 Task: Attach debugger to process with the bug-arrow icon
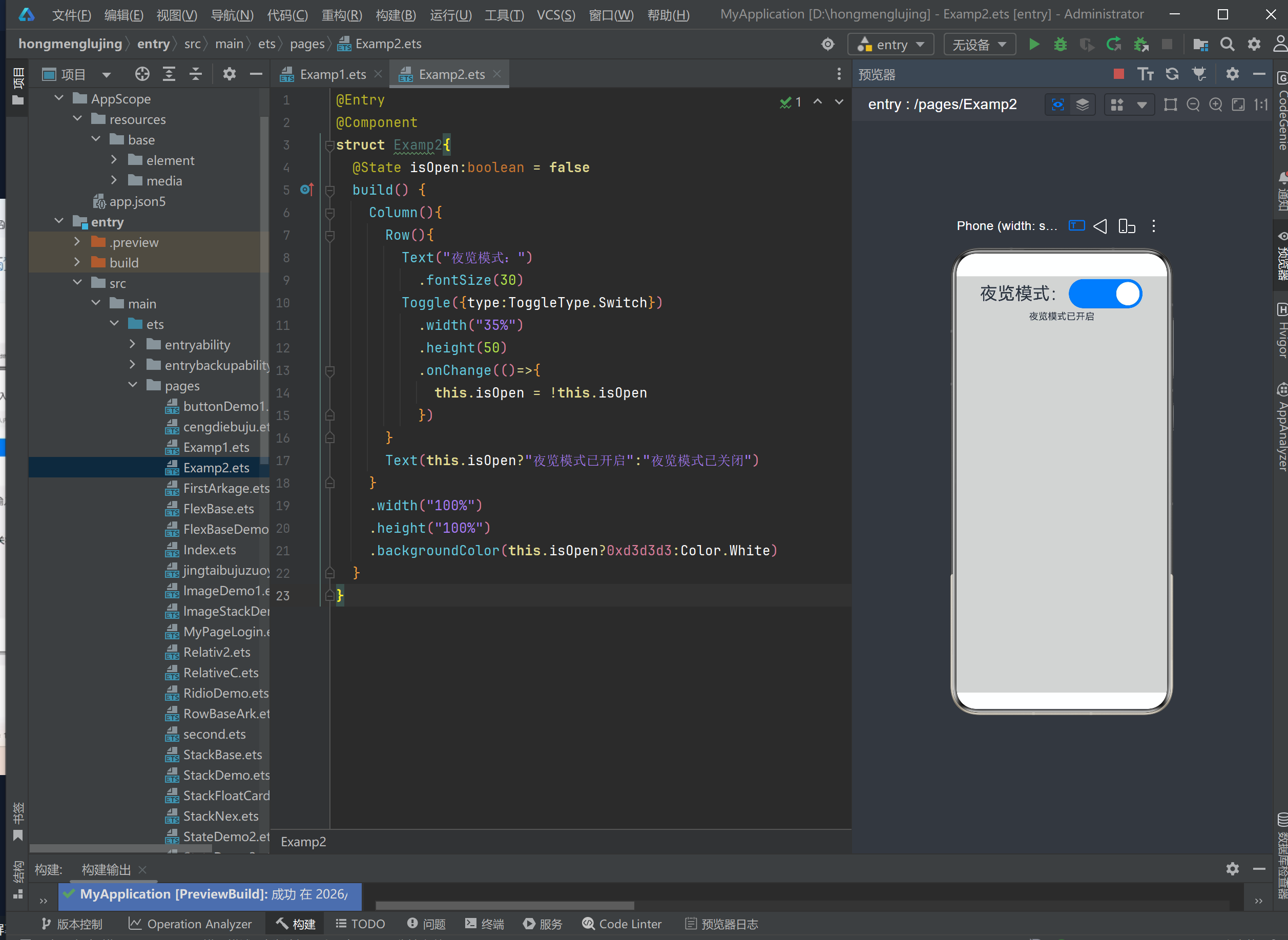1140,45
